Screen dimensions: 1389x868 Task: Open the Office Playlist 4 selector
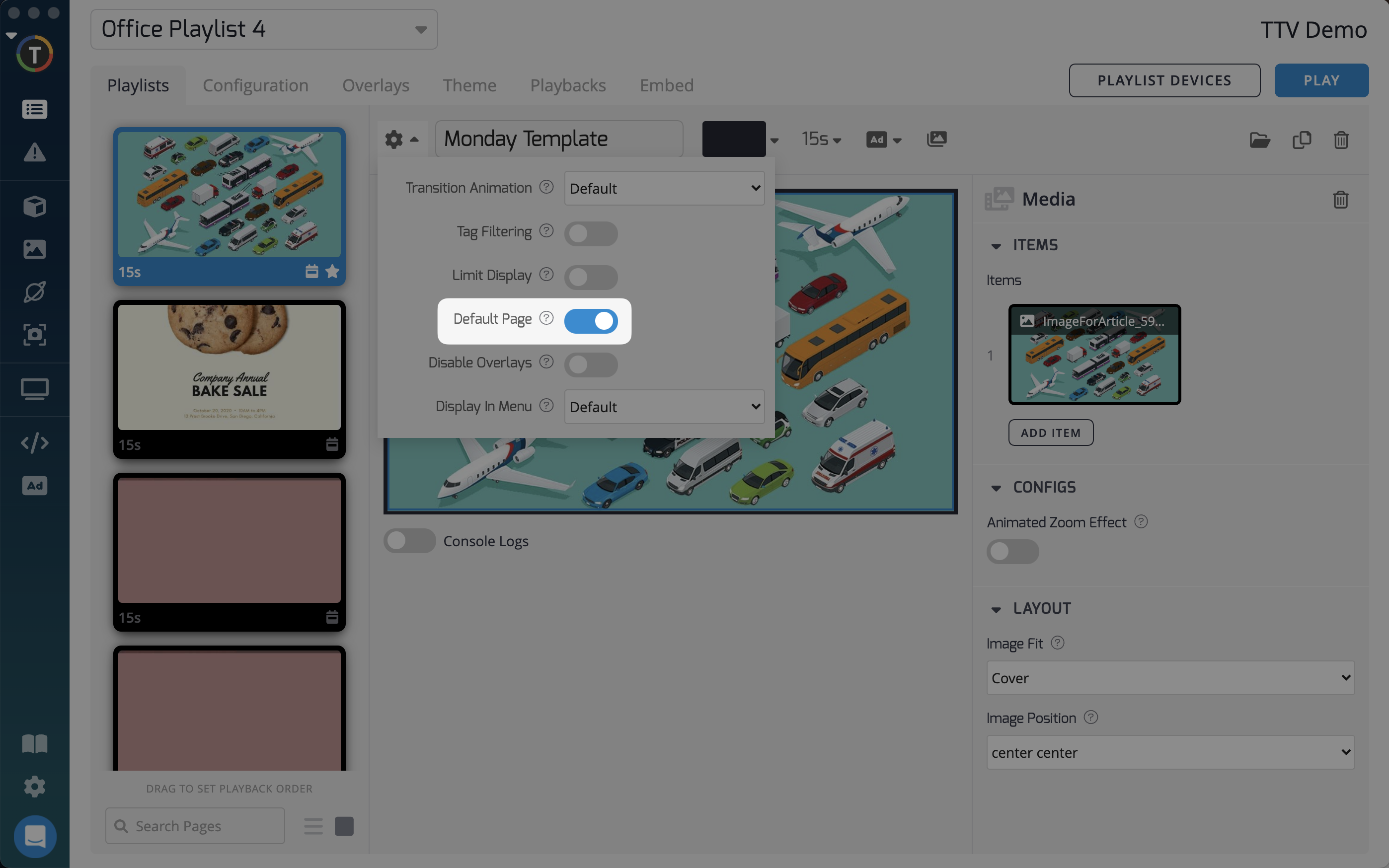pyautogui.click(x=264, y=29)
